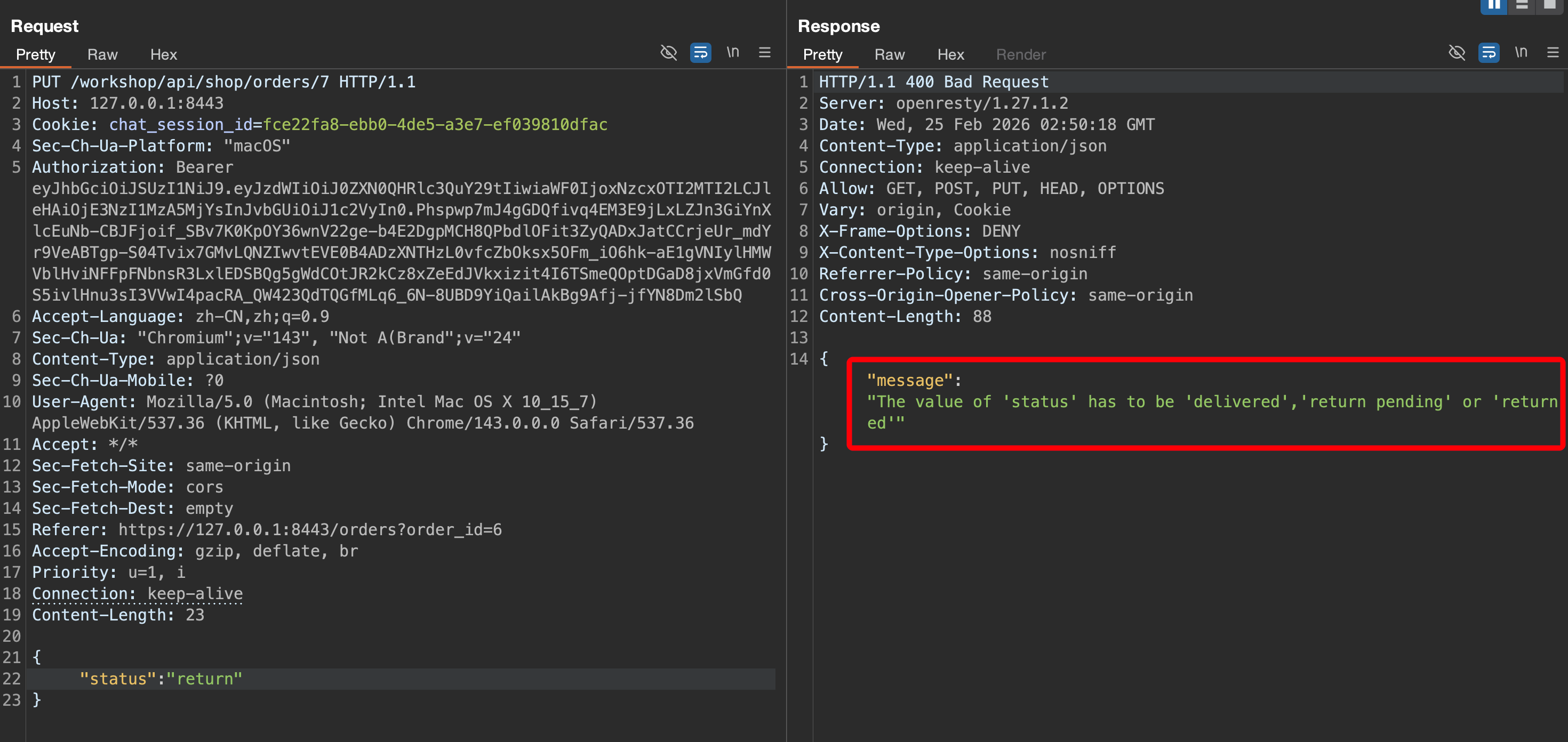Click crossed-eye icon in Response panel

[x=1457, y=53]
